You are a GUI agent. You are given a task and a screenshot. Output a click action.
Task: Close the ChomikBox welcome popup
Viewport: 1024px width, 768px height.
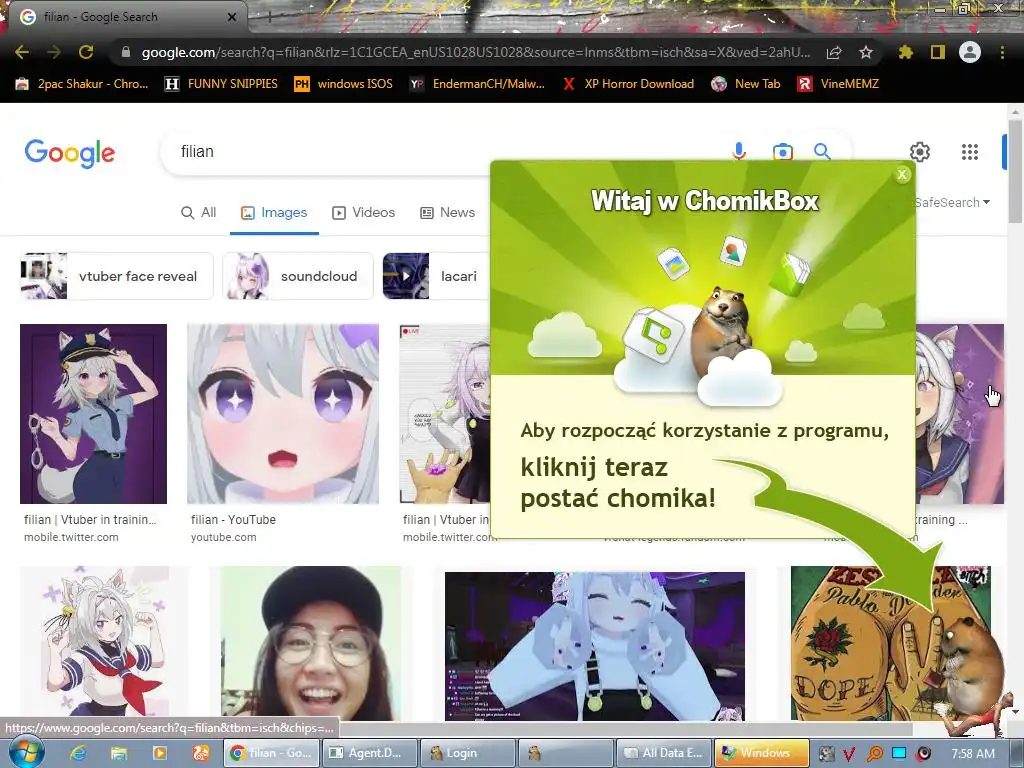pyautogui.click(x=902, y=174)
